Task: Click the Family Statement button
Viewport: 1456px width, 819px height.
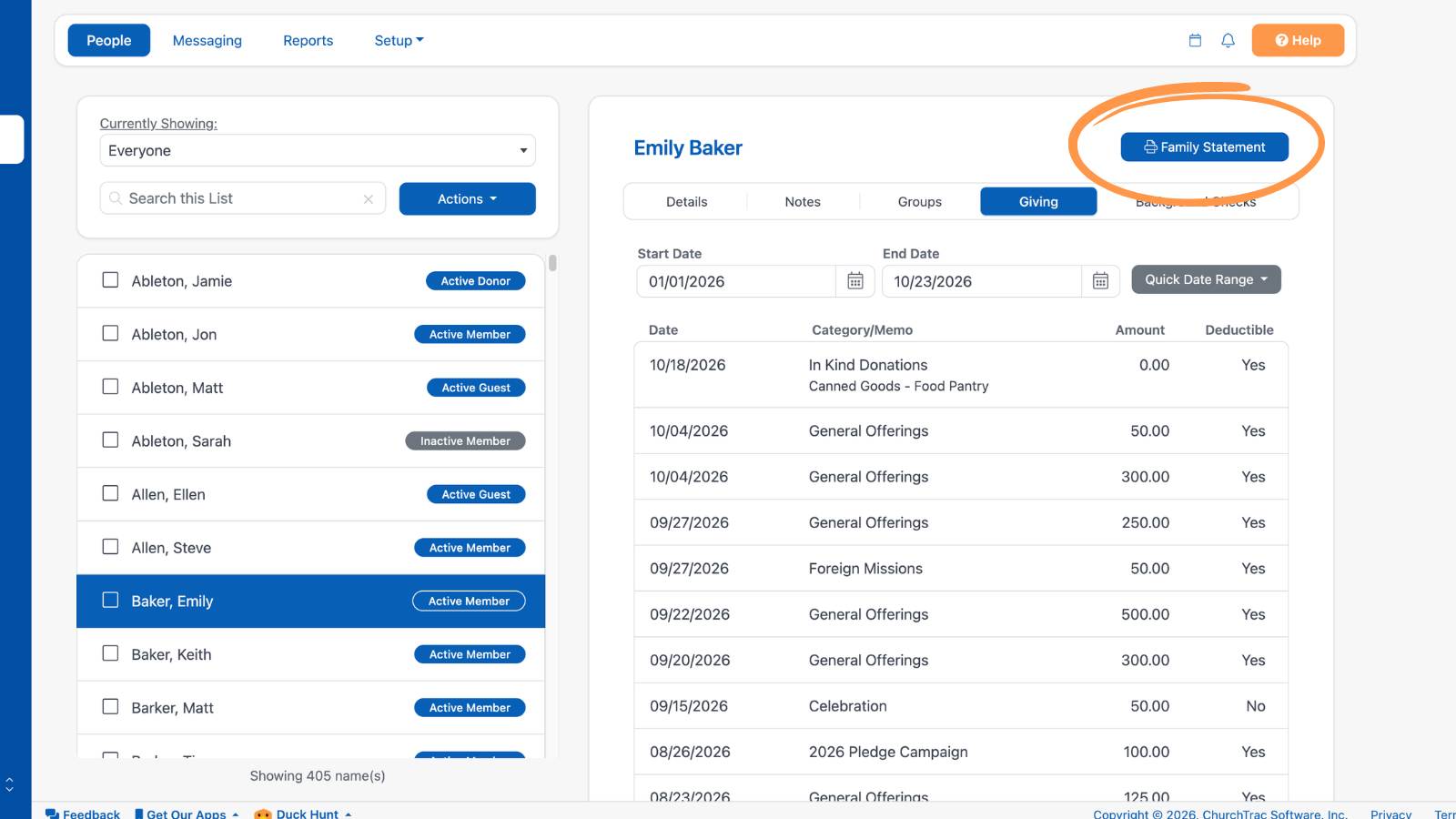Action: 1204,147
